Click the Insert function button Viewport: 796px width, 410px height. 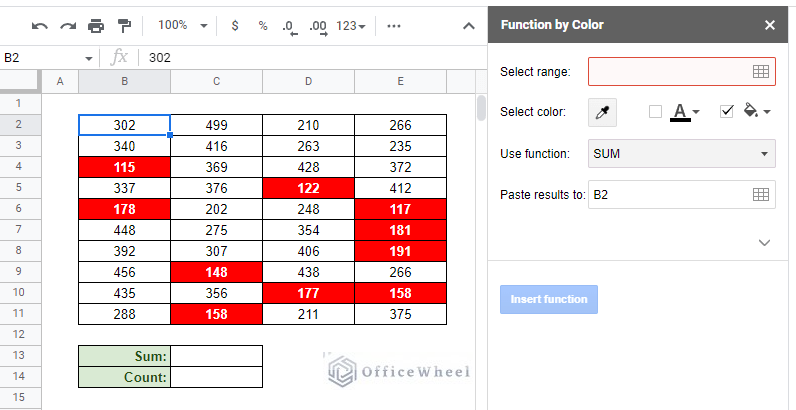549,299
